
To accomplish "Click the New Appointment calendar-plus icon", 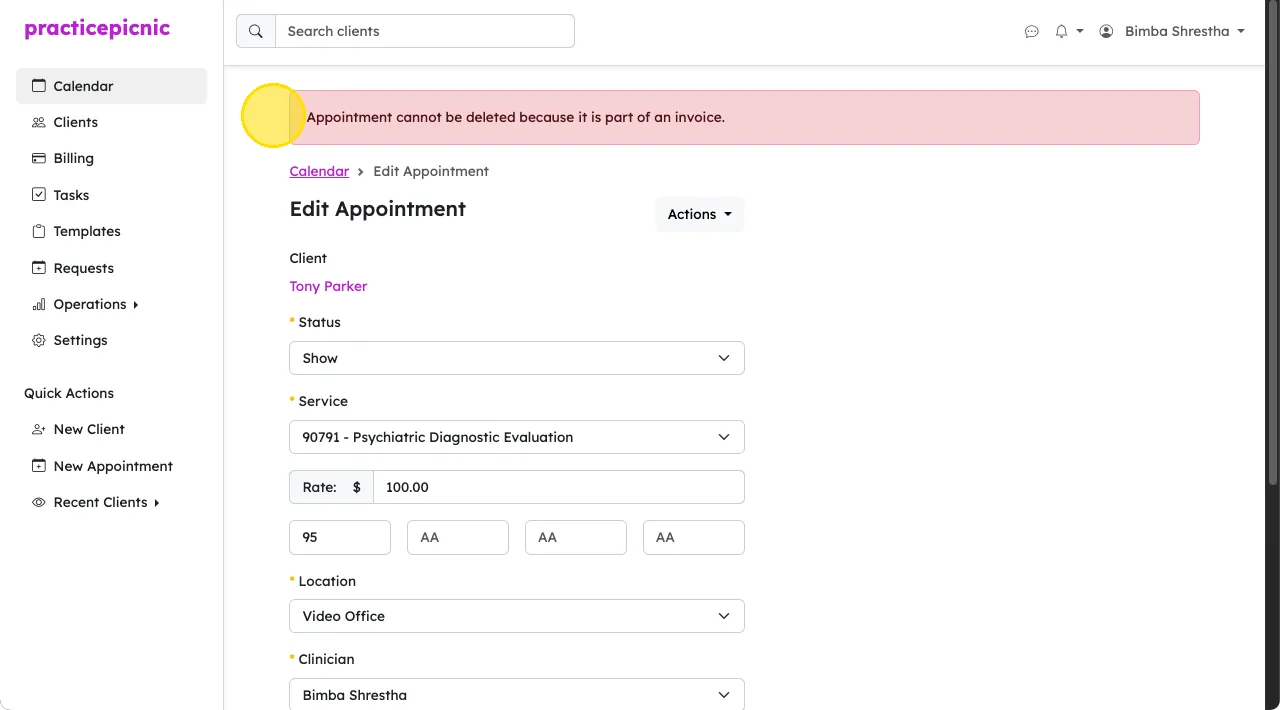I will point(39,466).
